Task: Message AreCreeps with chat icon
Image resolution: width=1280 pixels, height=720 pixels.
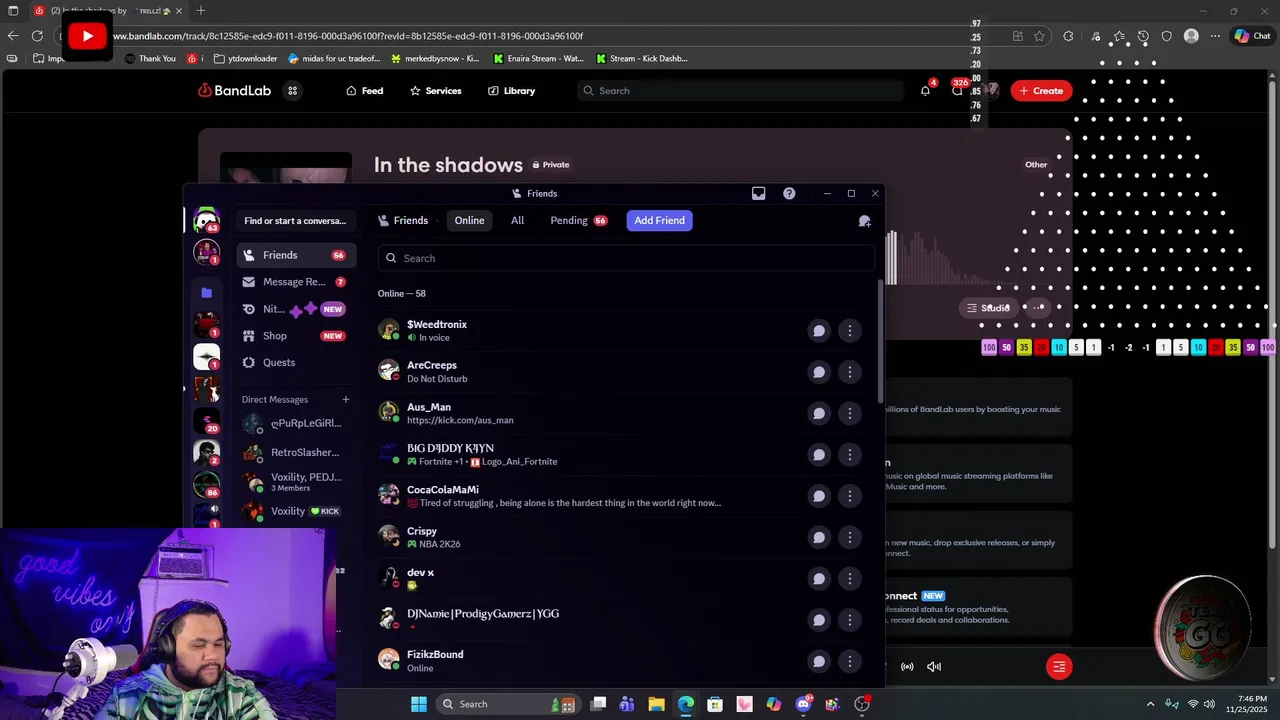Action: point(819,372)
